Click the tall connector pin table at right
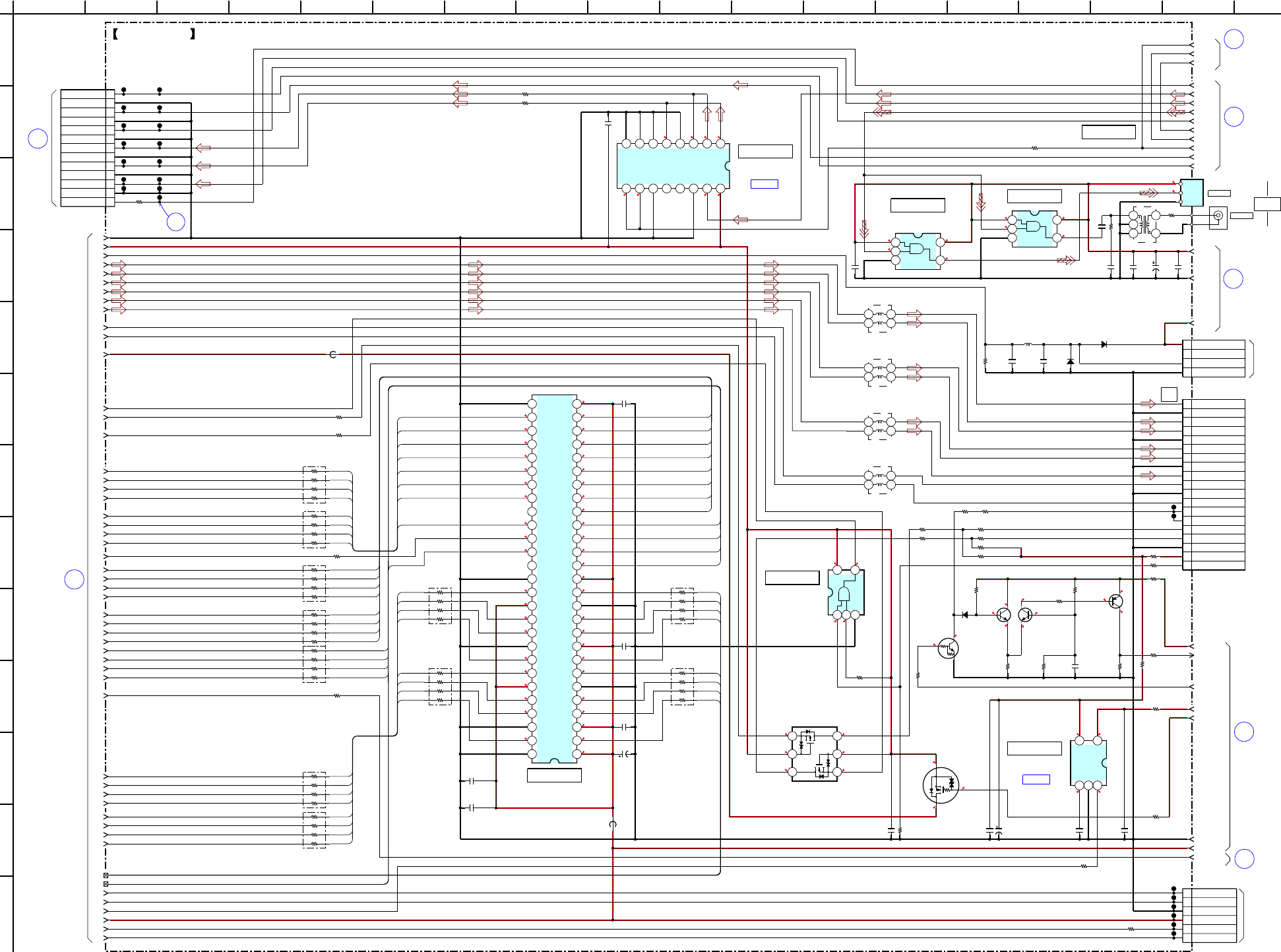This screenshot has height=952, width=1281. pyautogui.click(x=1213, y=484)
